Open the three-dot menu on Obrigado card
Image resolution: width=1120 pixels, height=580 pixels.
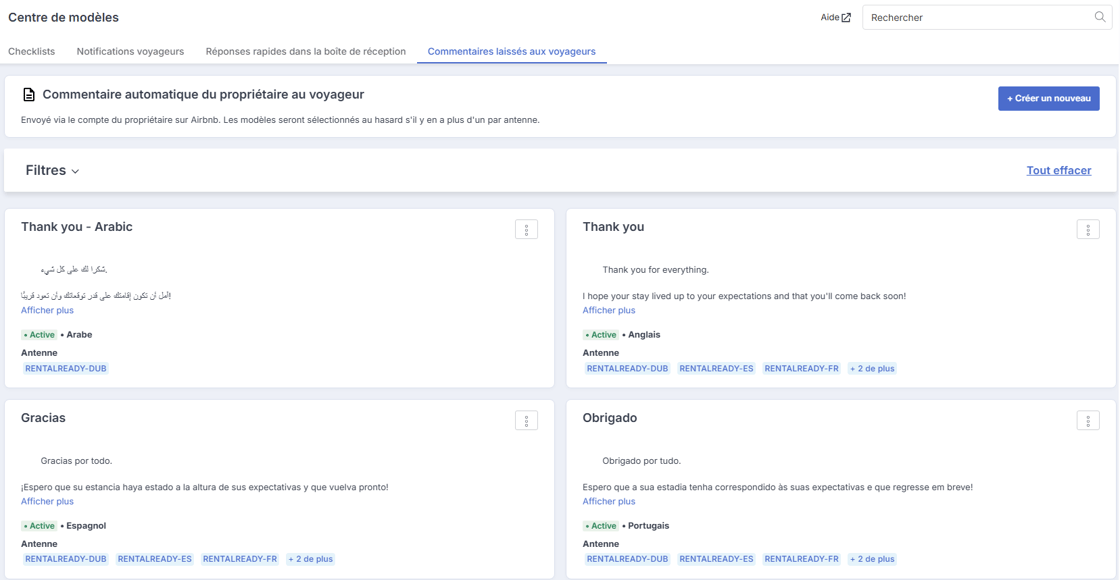(1088, 421)
